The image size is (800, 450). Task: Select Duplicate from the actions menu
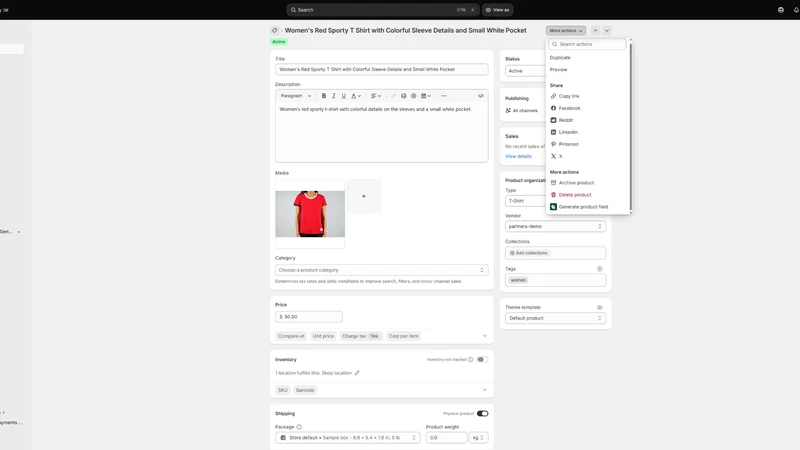tap(560, 58)
